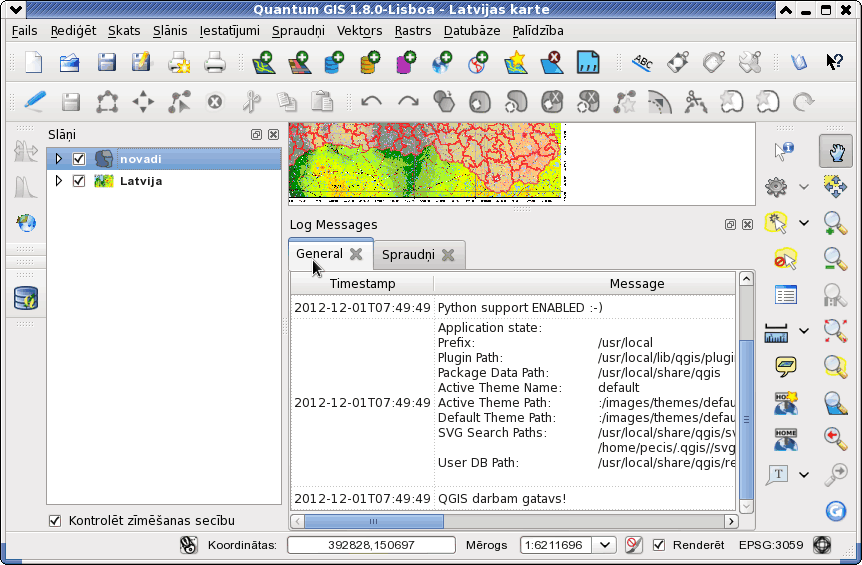Open the select features tool dropdown arrow
This screenshot has height=565, width=862.
click(804, 223)
